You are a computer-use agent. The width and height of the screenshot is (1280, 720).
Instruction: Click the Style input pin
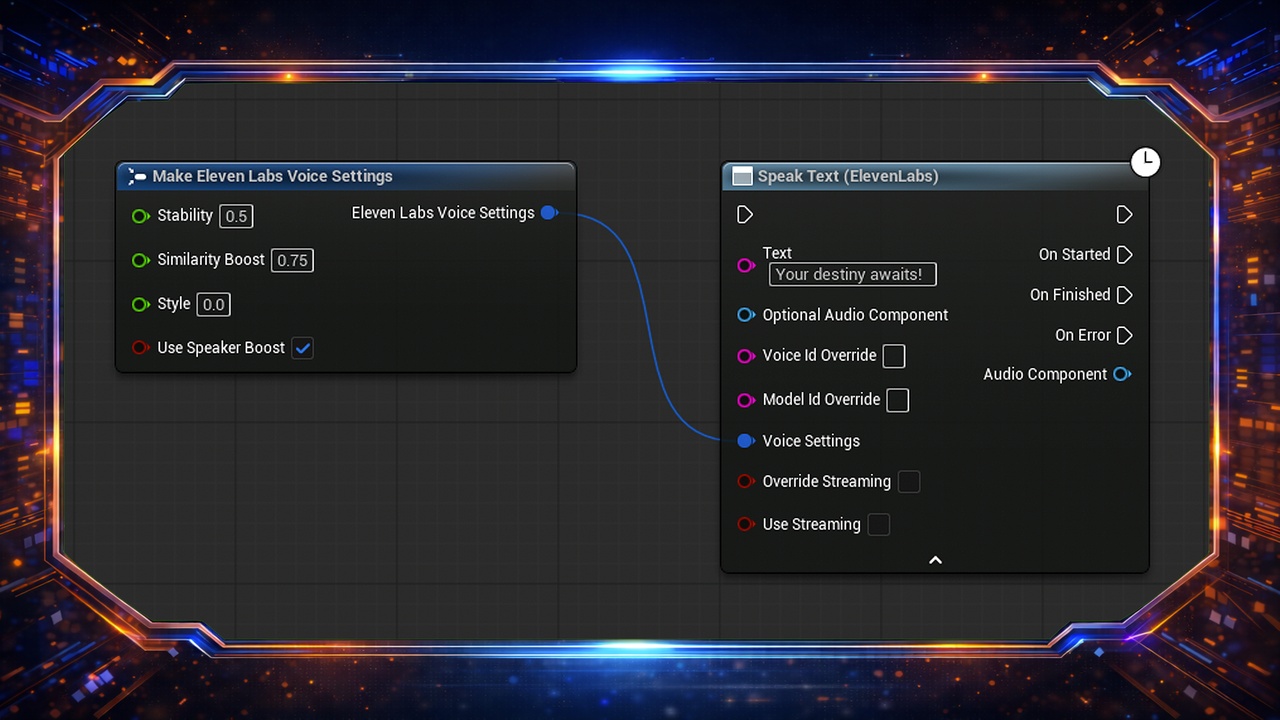coord(140,304)
